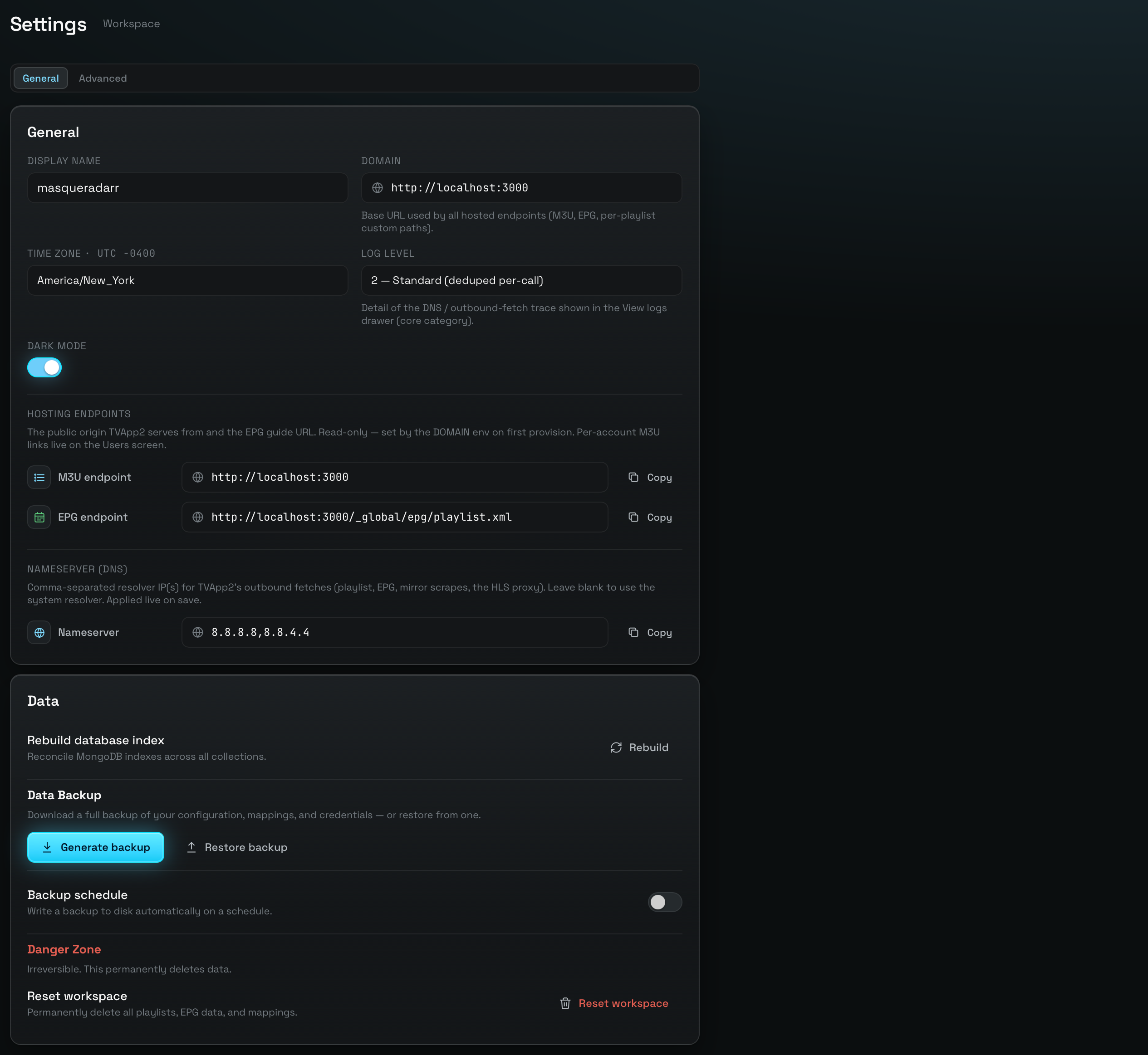Click the NAMESERVER (DNS) section label

(77, 569)
